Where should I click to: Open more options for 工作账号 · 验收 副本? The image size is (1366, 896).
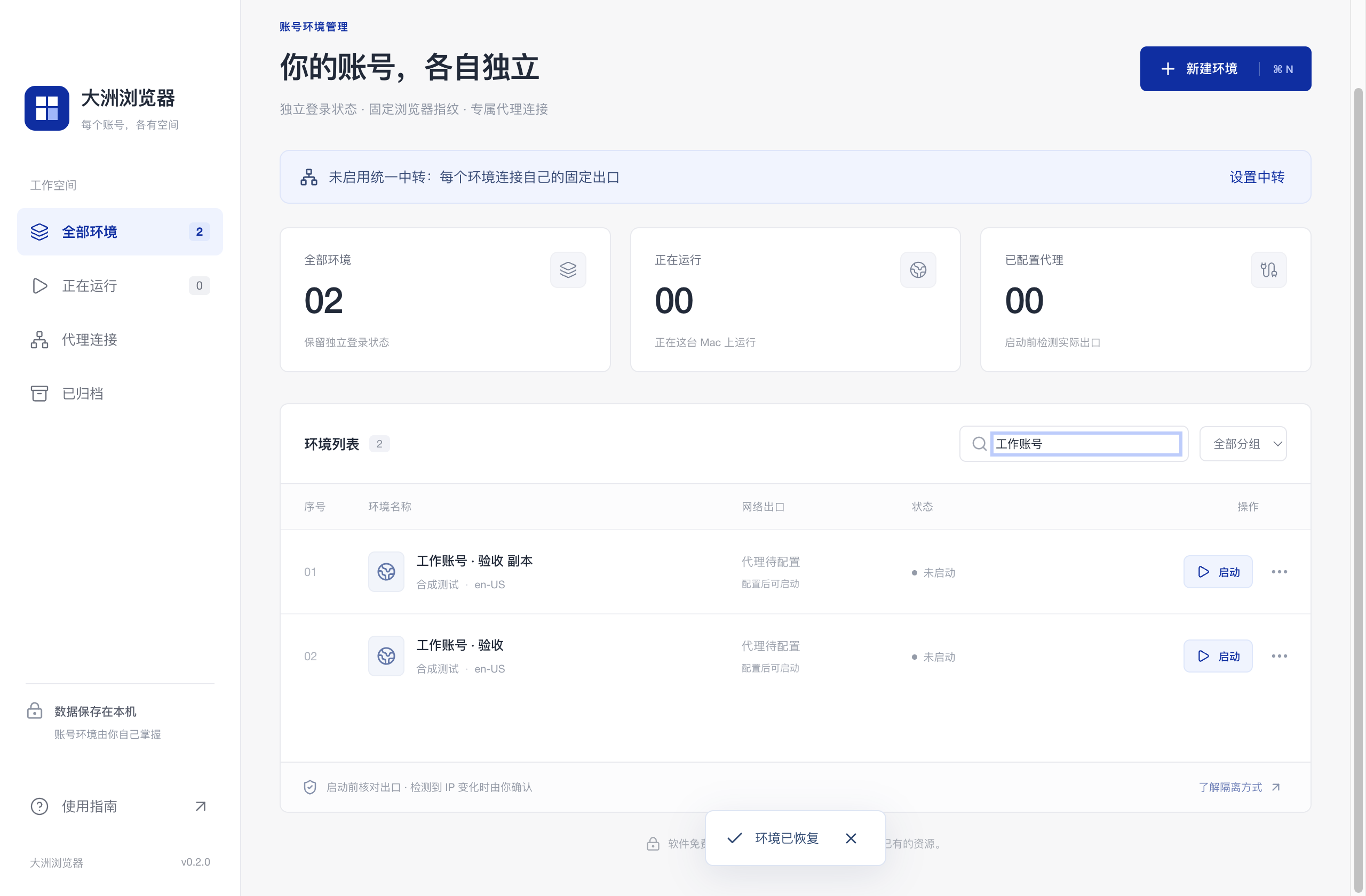(x=1279, y=572)
